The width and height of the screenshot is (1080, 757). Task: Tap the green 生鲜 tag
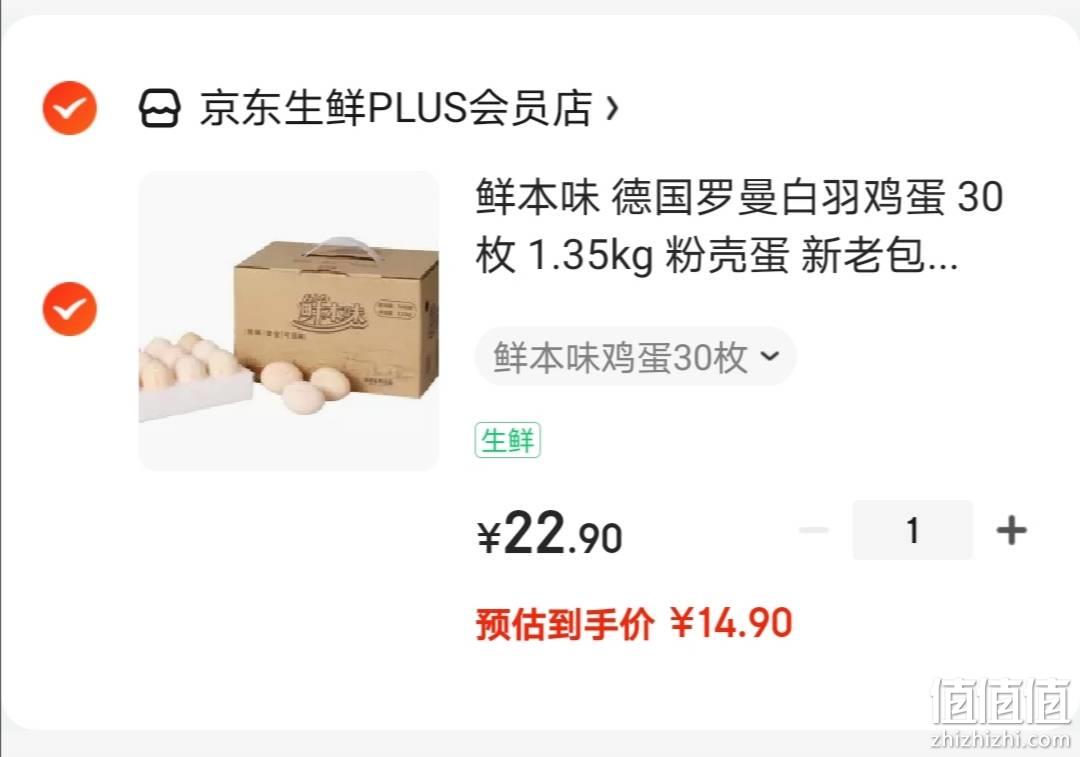coord(508,440)
